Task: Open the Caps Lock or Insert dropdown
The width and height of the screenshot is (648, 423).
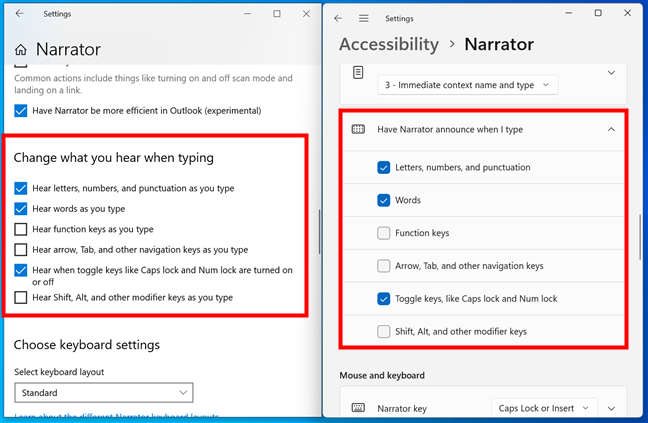Action: tap(544, 408)
